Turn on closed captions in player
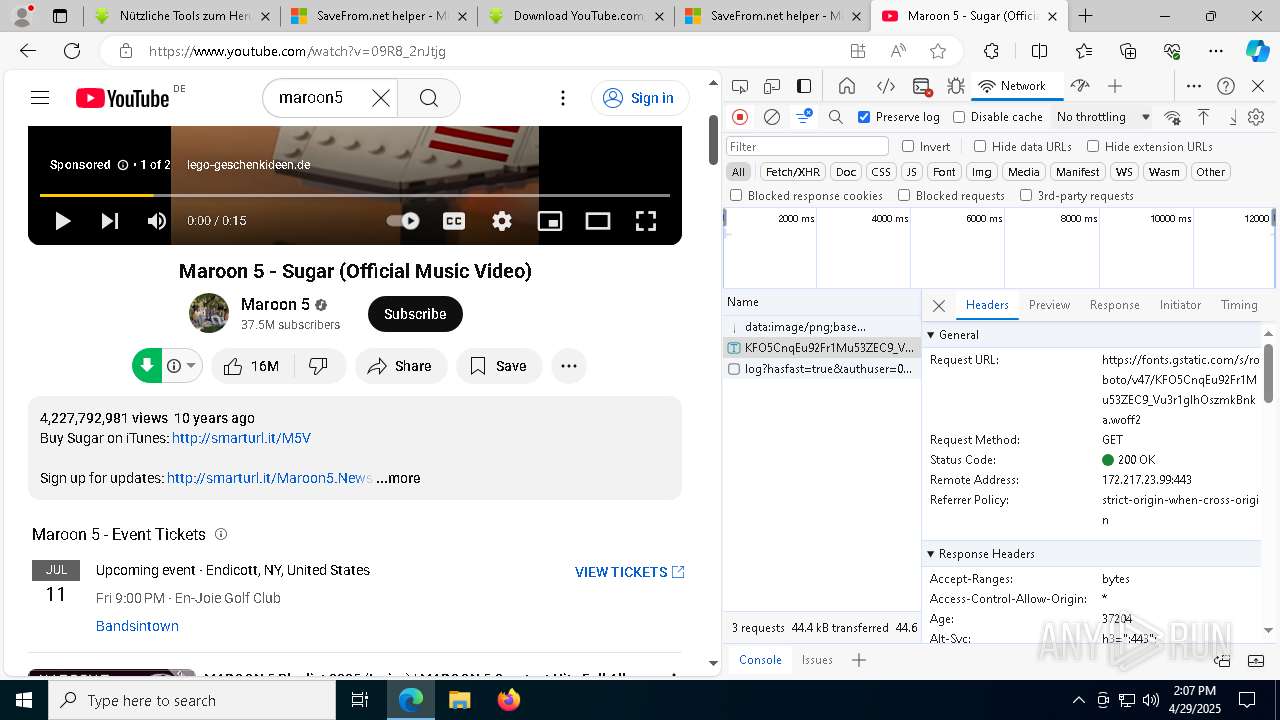The image size is (1280, 720). [x=454, y=221]
